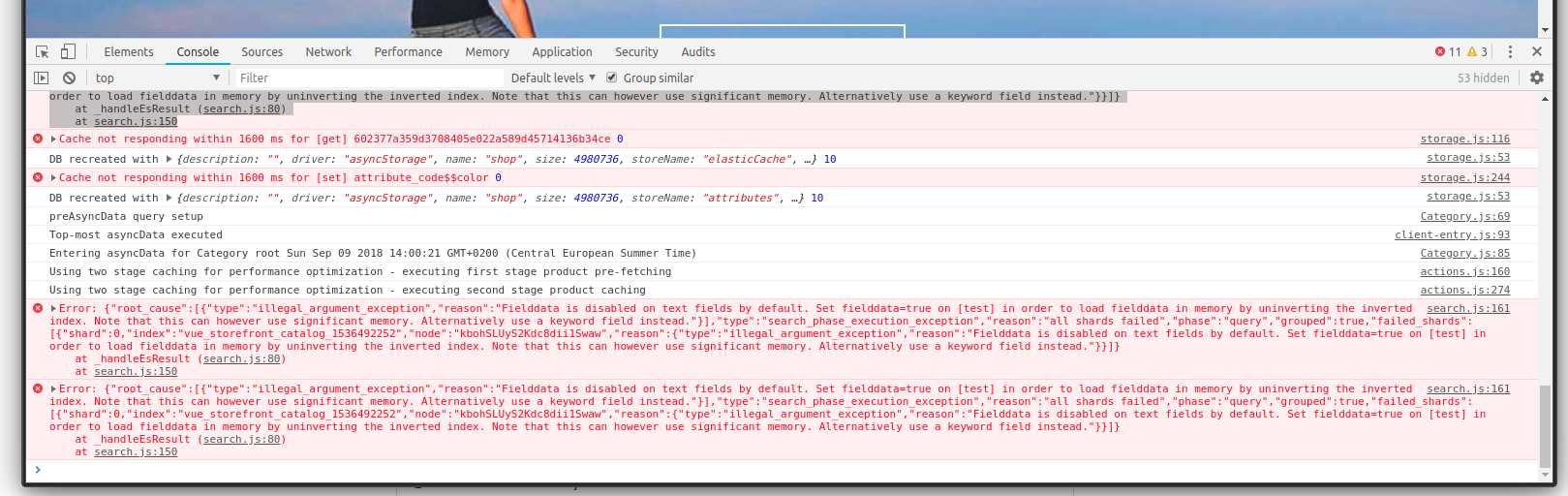This screenshot has width=1568, height=496.
Task: Click the first stage product pre-fetching log
Action: [x=360, y=271]
